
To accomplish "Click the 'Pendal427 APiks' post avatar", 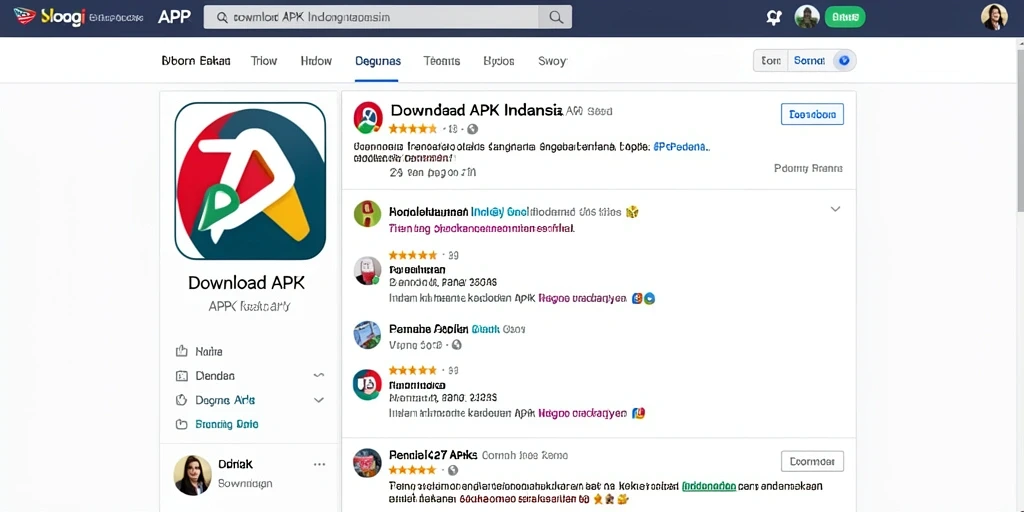I will pyautogui.click(x=367, y=462).
